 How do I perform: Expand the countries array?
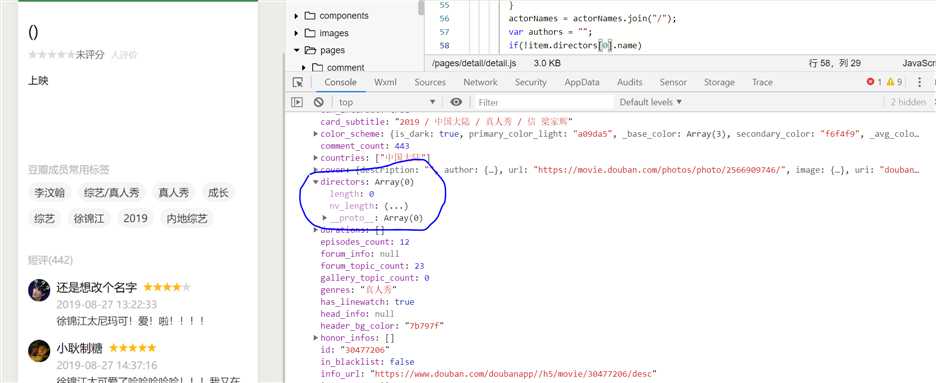point(316,158)
